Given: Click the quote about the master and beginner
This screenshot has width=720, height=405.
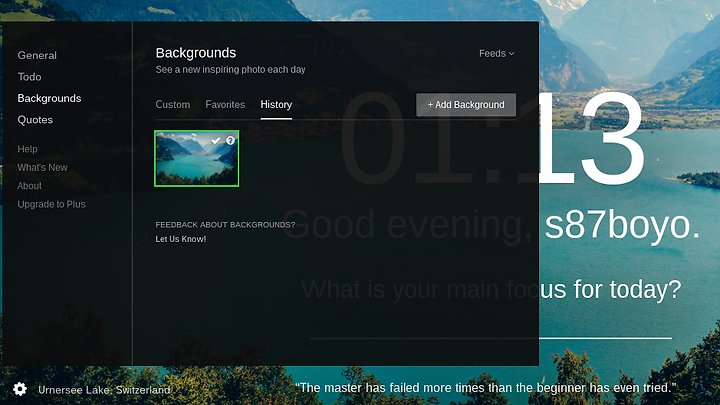Looking at the screenshot, I should [485, 388].
